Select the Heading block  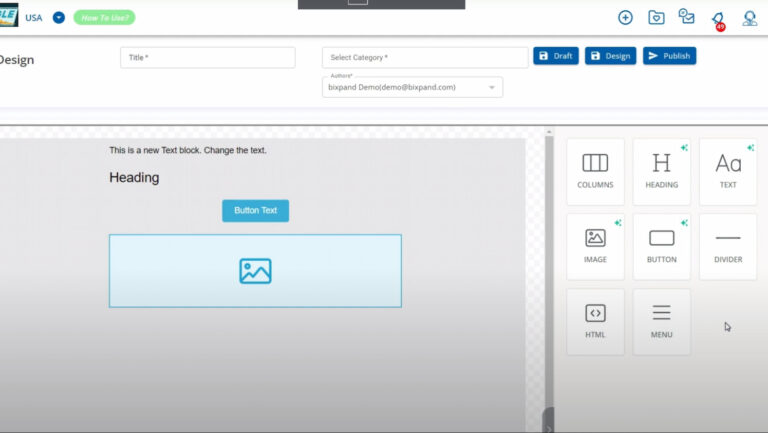coord(662,171)
